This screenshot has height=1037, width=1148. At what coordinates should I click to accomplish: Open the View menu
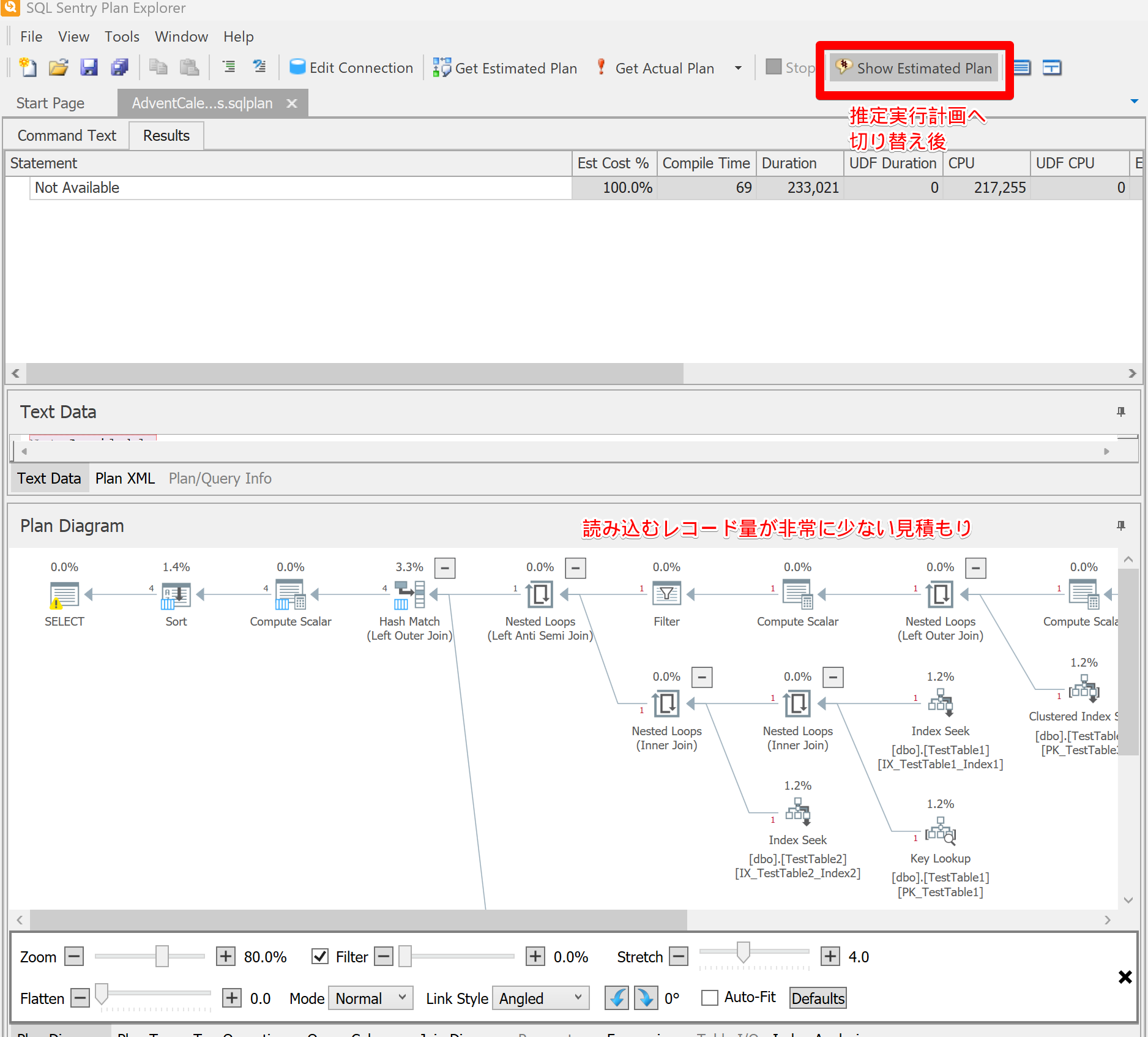point(73,37)
